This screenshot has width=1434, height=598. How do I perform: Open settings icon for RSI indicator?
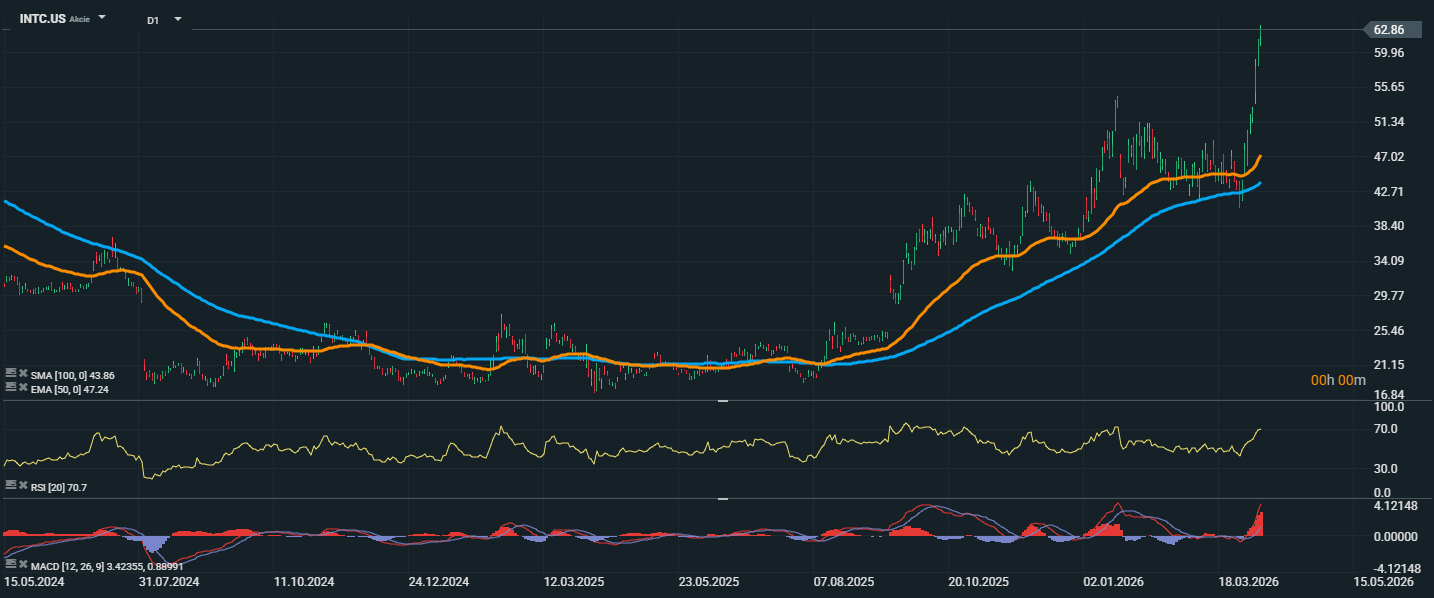pyautogui.click(x=10, y=484)
